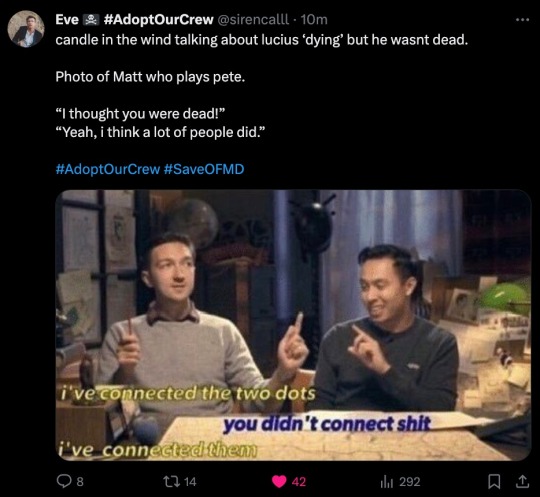Unlike the tweet via the pink heart
The image size is (540, 497).
tap(279, 482)
